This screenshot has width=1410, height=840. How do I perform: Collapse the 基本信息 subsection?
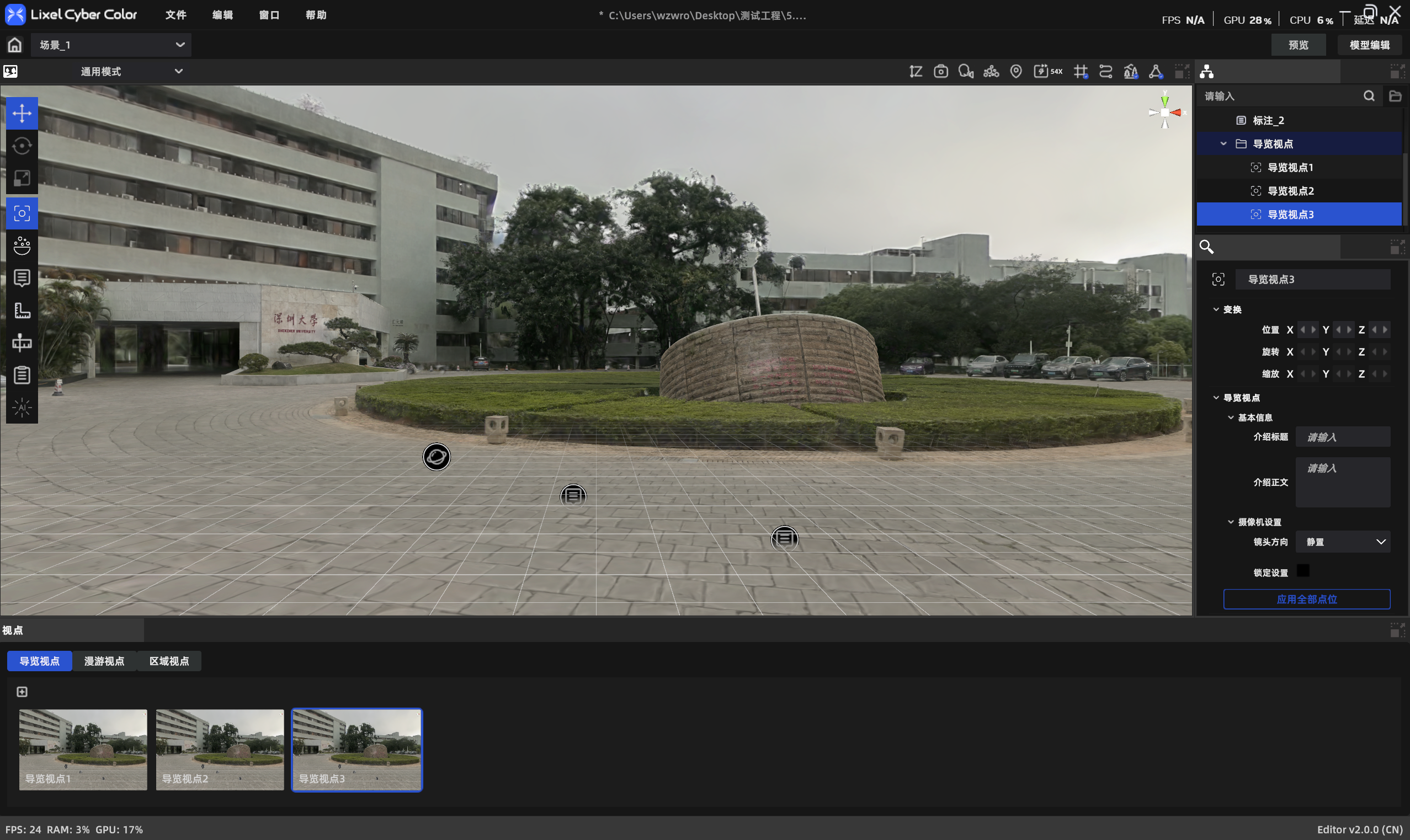[x=1231, y=417]
